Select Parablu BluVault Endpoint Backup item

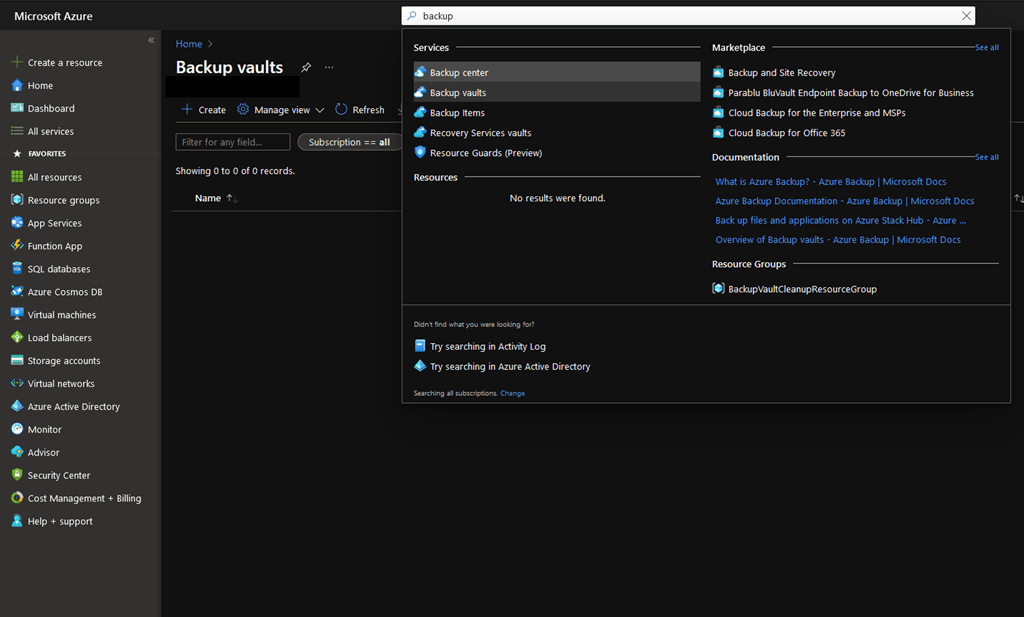851,93
